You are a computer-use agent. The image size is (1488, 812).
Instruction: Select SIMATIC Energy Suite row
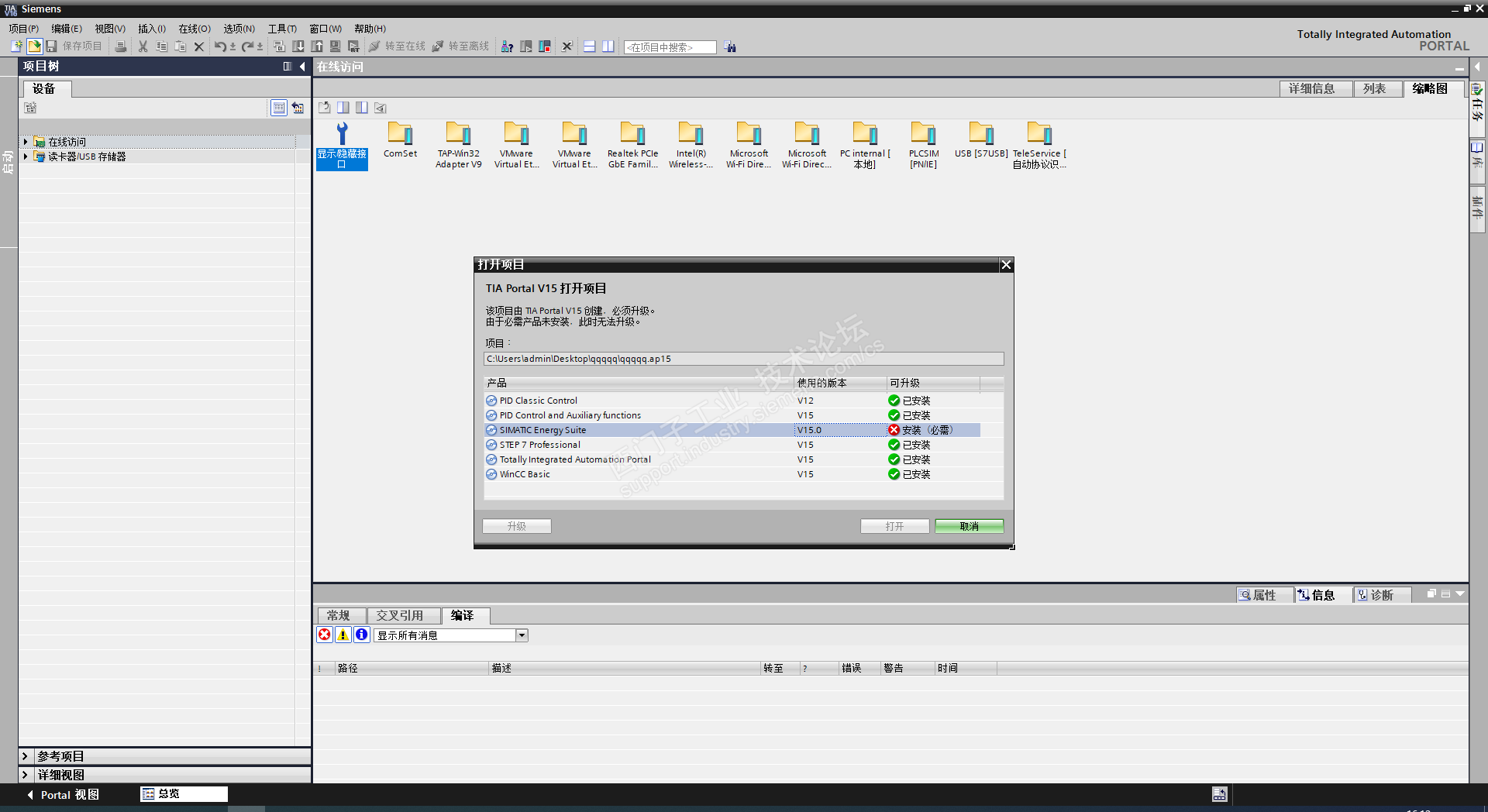(732, 430)
